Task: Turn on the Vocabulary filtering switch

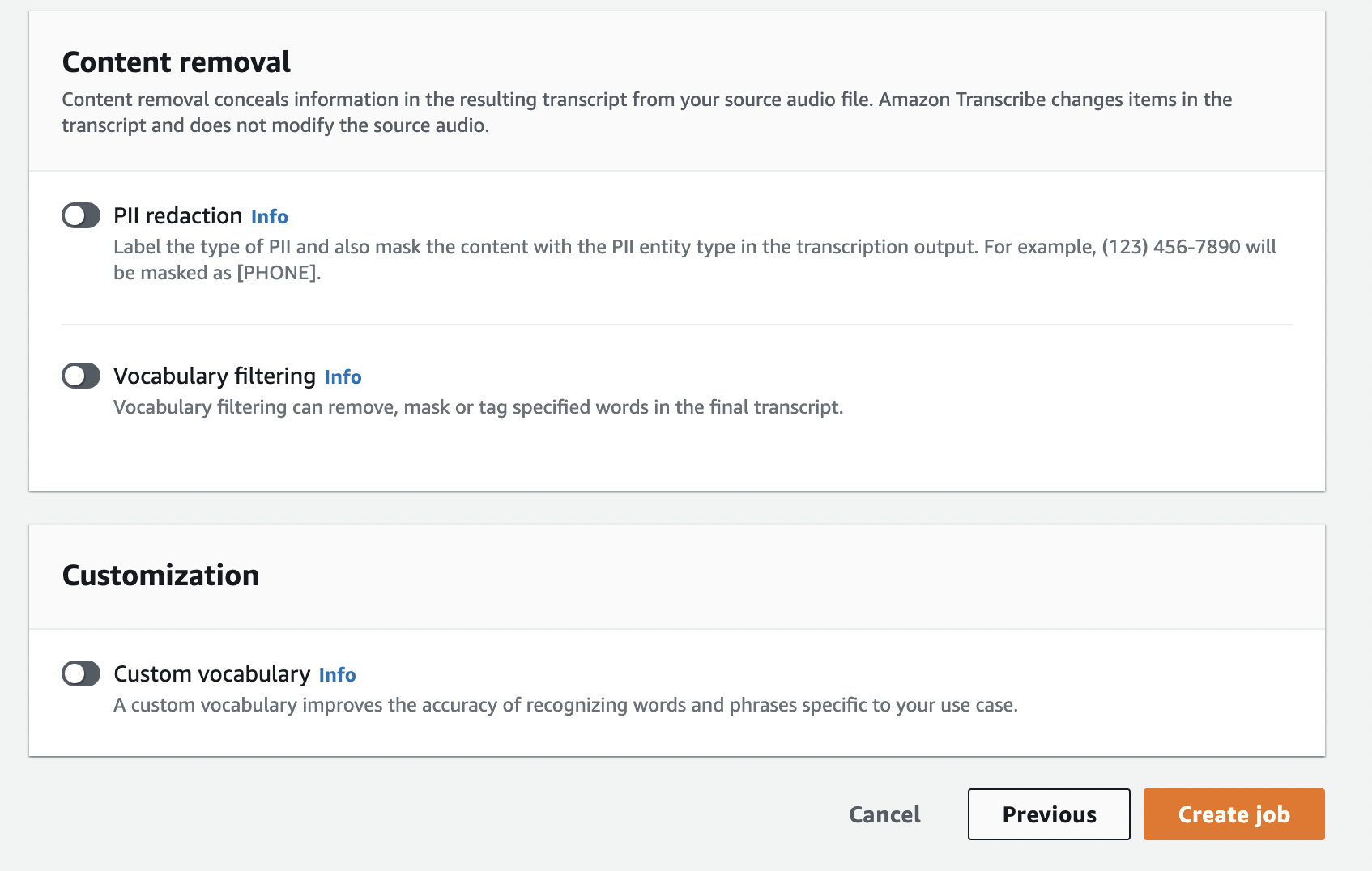Action: pyautogui.click(x=81, y=376)
